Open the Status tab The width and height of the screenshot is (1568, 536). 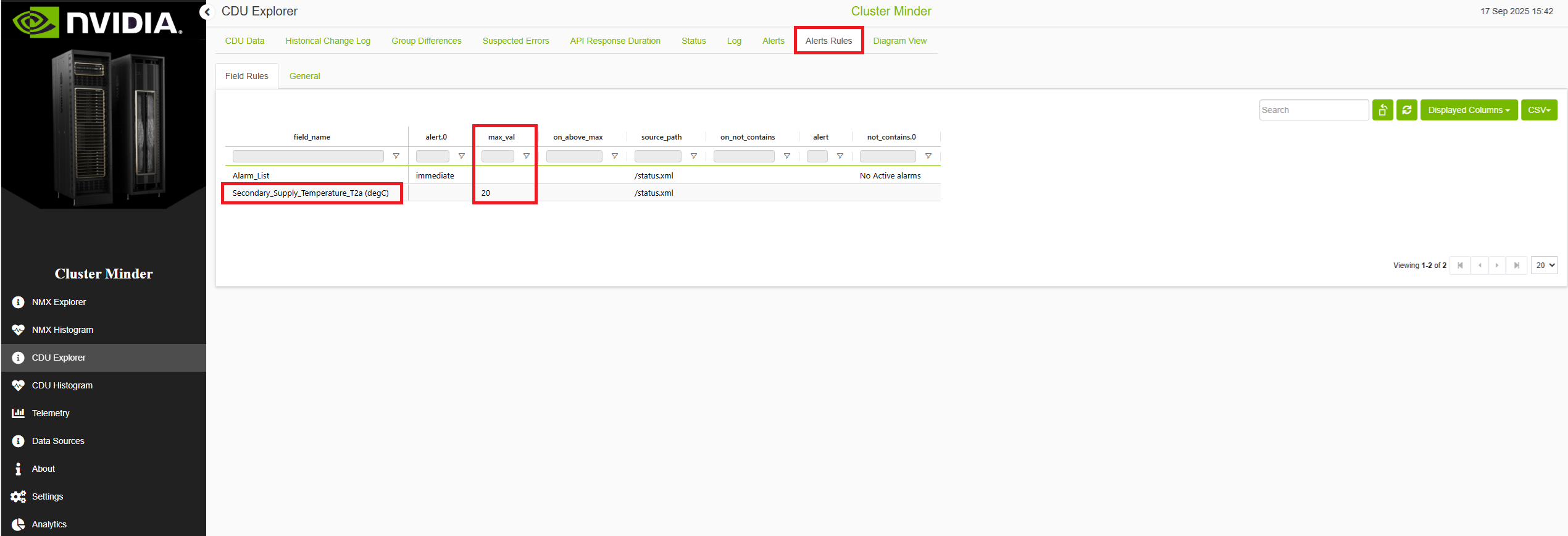693,41
